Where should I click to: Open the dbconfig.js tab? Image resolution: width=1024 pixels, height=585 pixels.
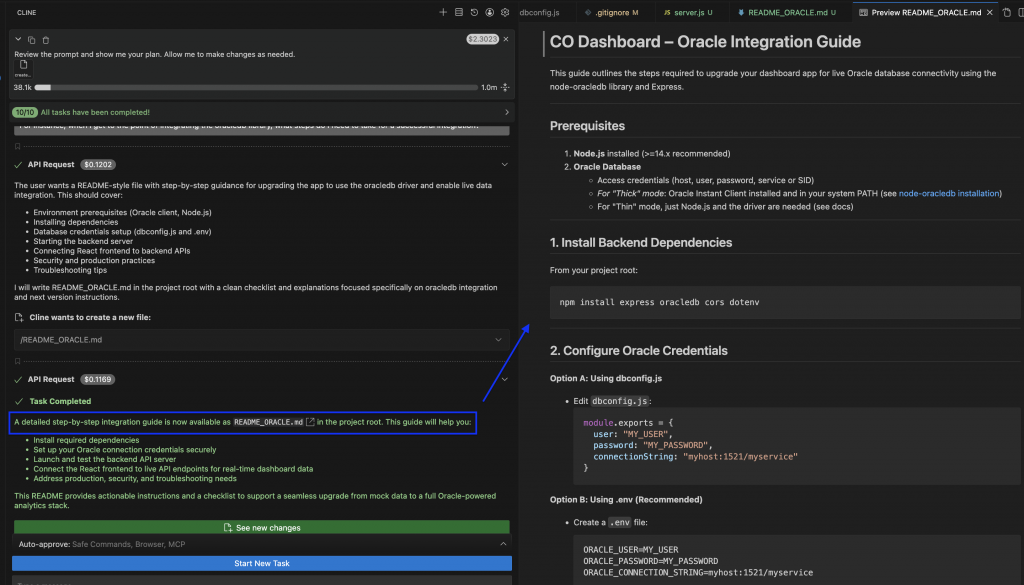tap(541, 12)
